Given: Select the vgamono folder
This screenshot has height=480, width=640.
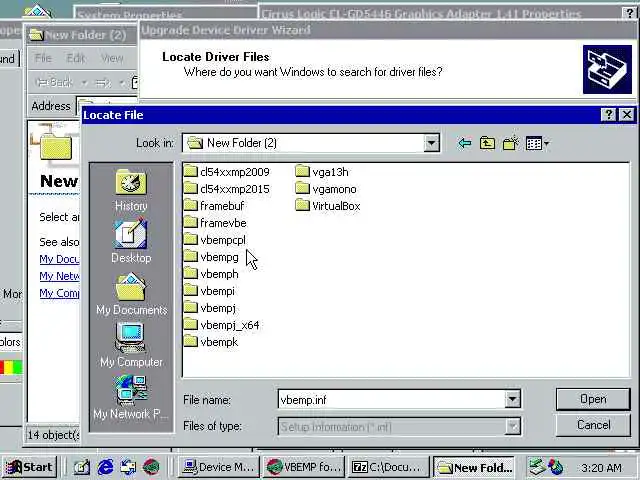Looking at the screenshot, I should [326, 189].
